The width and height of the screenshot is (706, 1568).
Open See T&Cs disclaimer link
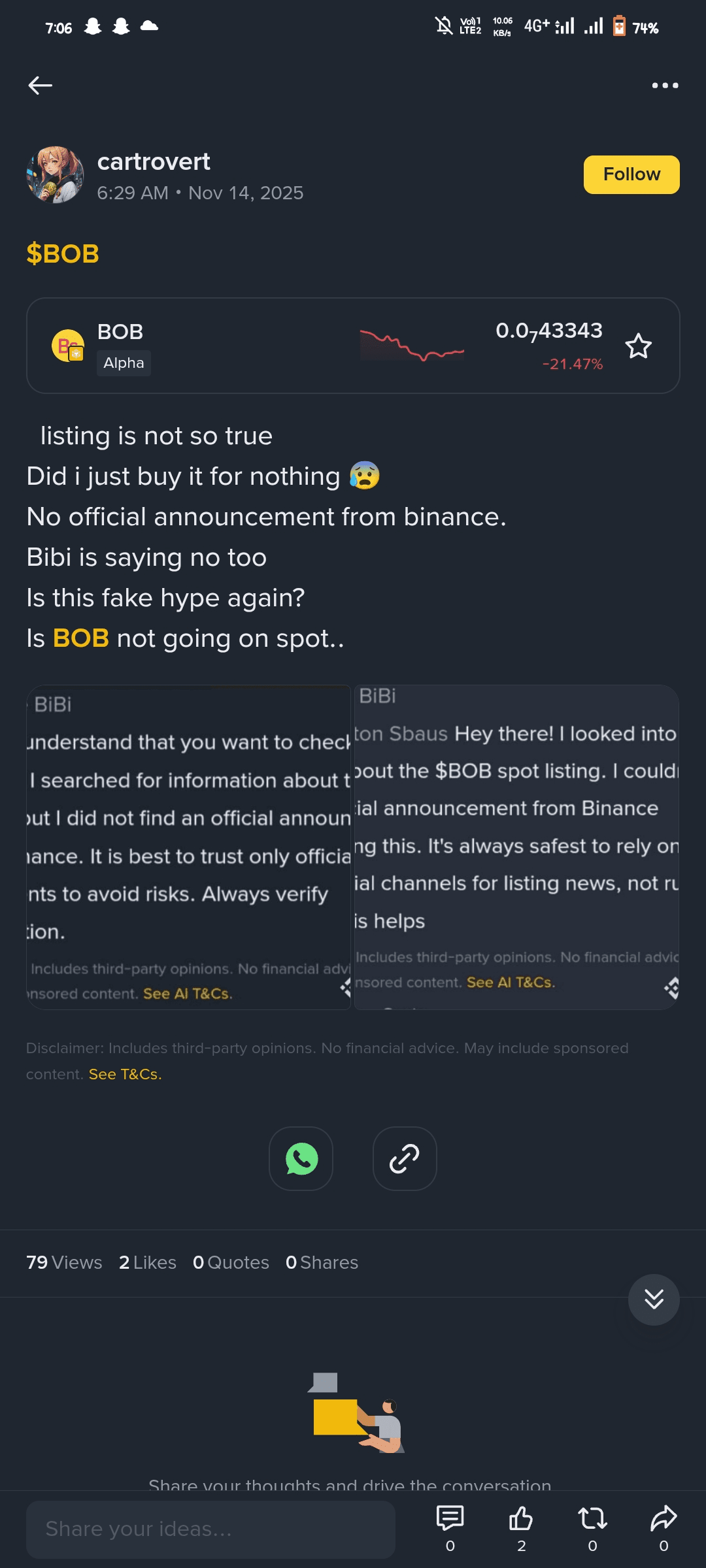click(125, 1074)
